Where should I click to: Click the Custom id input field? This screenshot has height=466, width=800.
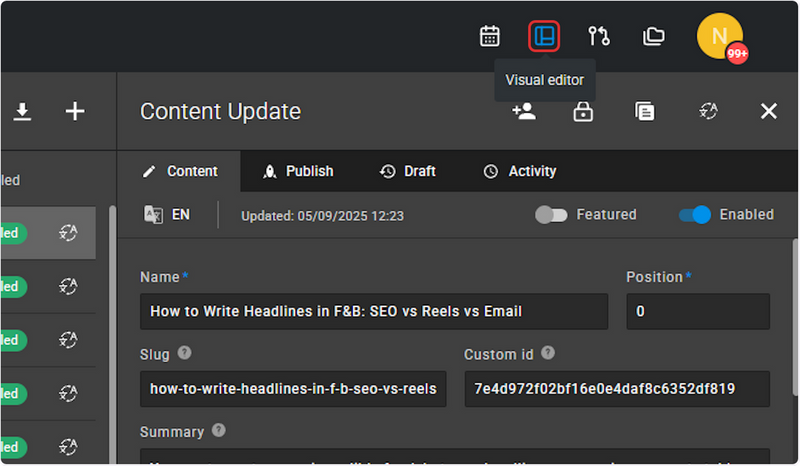pos(617,389)
